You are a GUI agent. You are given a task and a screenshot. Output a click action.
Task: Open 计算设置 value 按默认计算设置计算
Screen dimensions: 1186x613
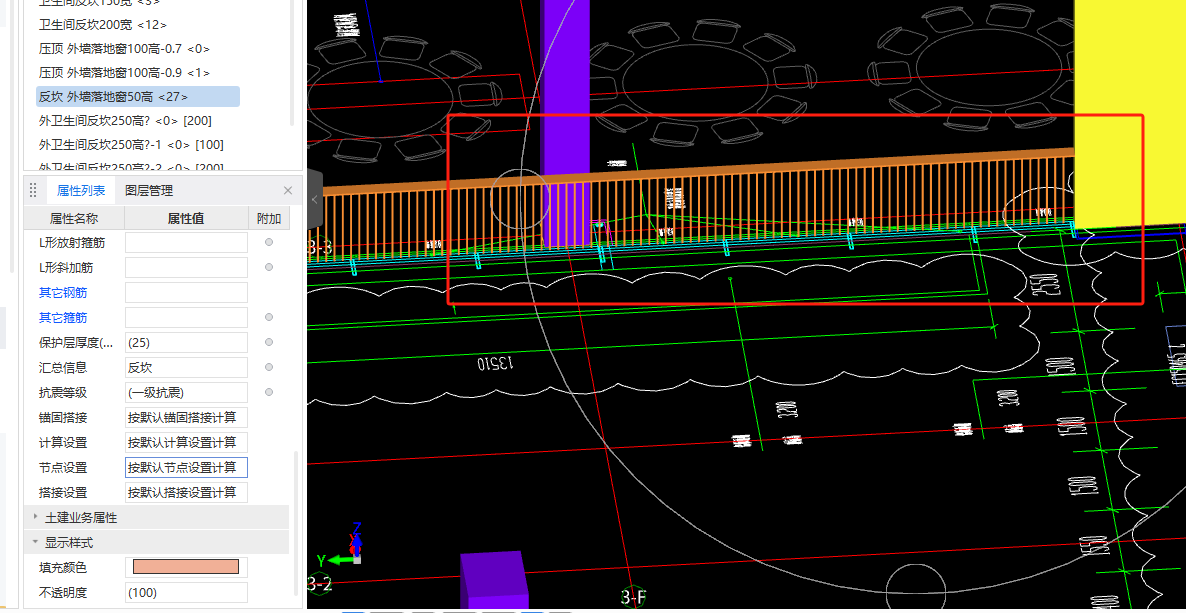pos(186,442)
